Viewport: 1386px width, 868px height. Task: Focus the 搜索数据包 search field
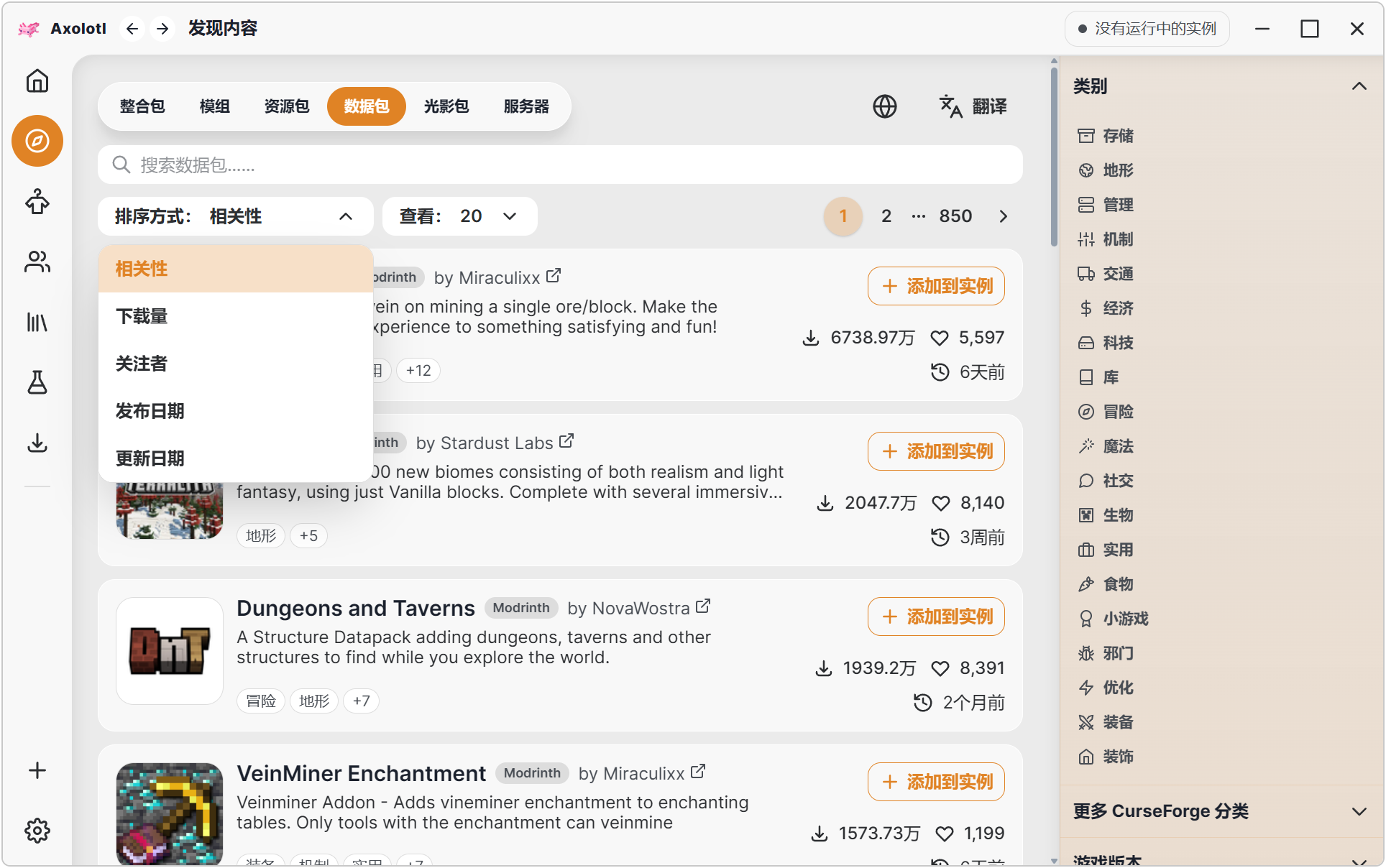[x=560, y=165]
